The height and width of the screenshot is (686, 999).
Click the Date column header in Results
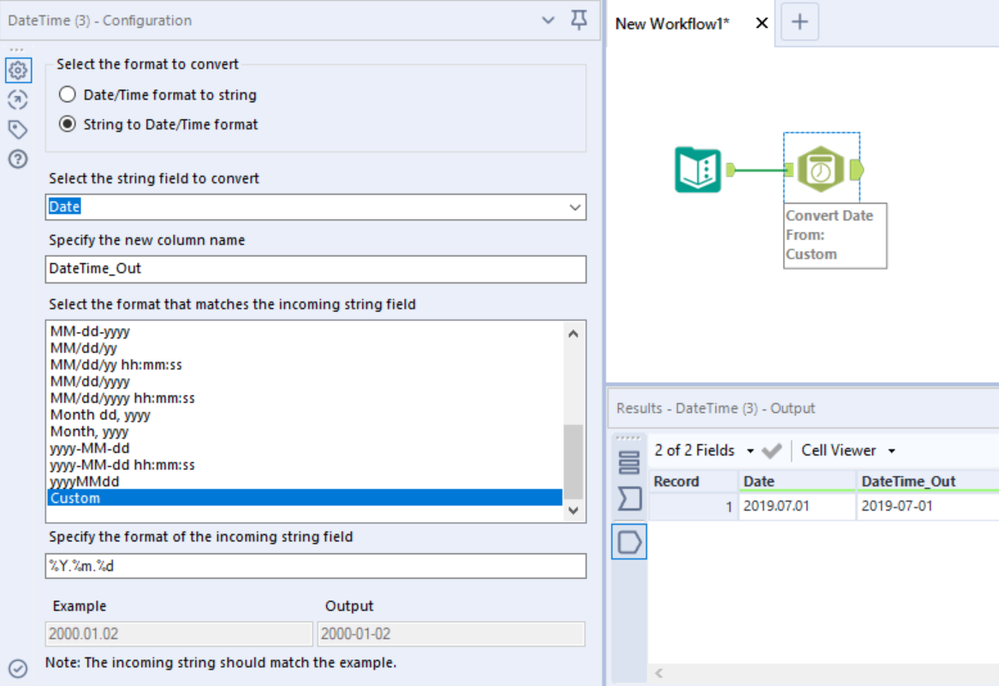(x=796, y=482)
